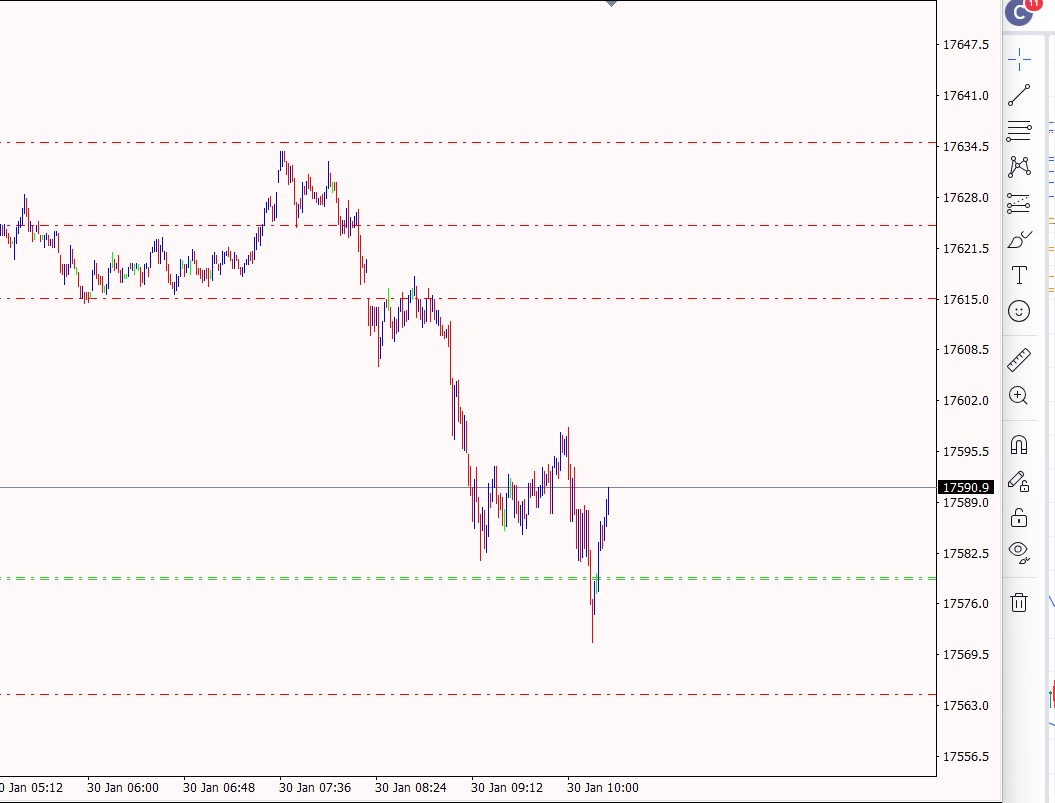Click the 30 Jan 07:36 time label

click(x=315, y=788)
